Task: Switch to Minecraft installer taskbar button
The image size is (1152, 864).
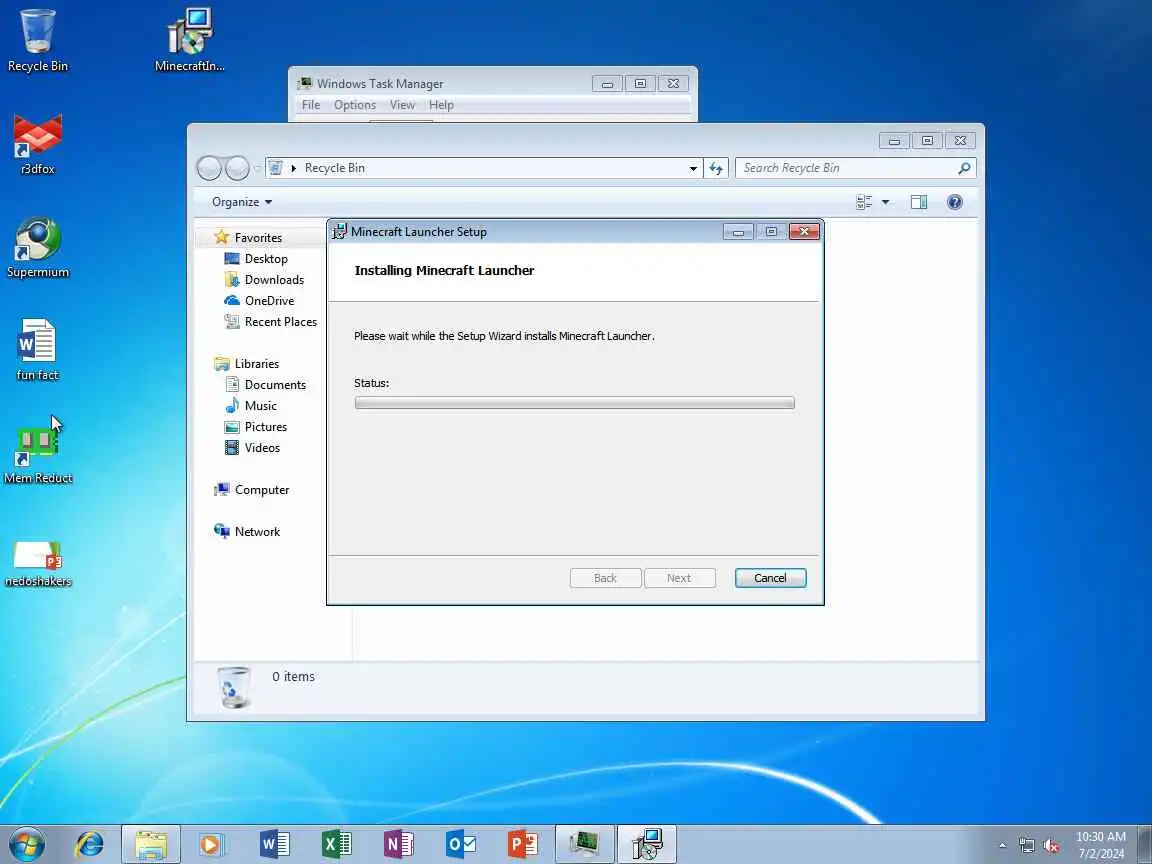Action: 647,844
